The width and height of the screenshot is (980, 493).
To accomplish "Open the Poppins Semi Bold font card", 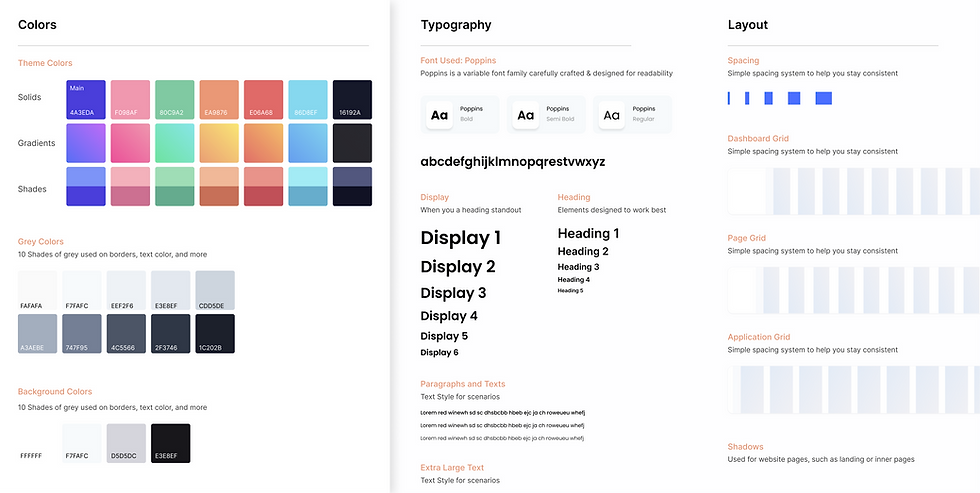I will point(546,114).
